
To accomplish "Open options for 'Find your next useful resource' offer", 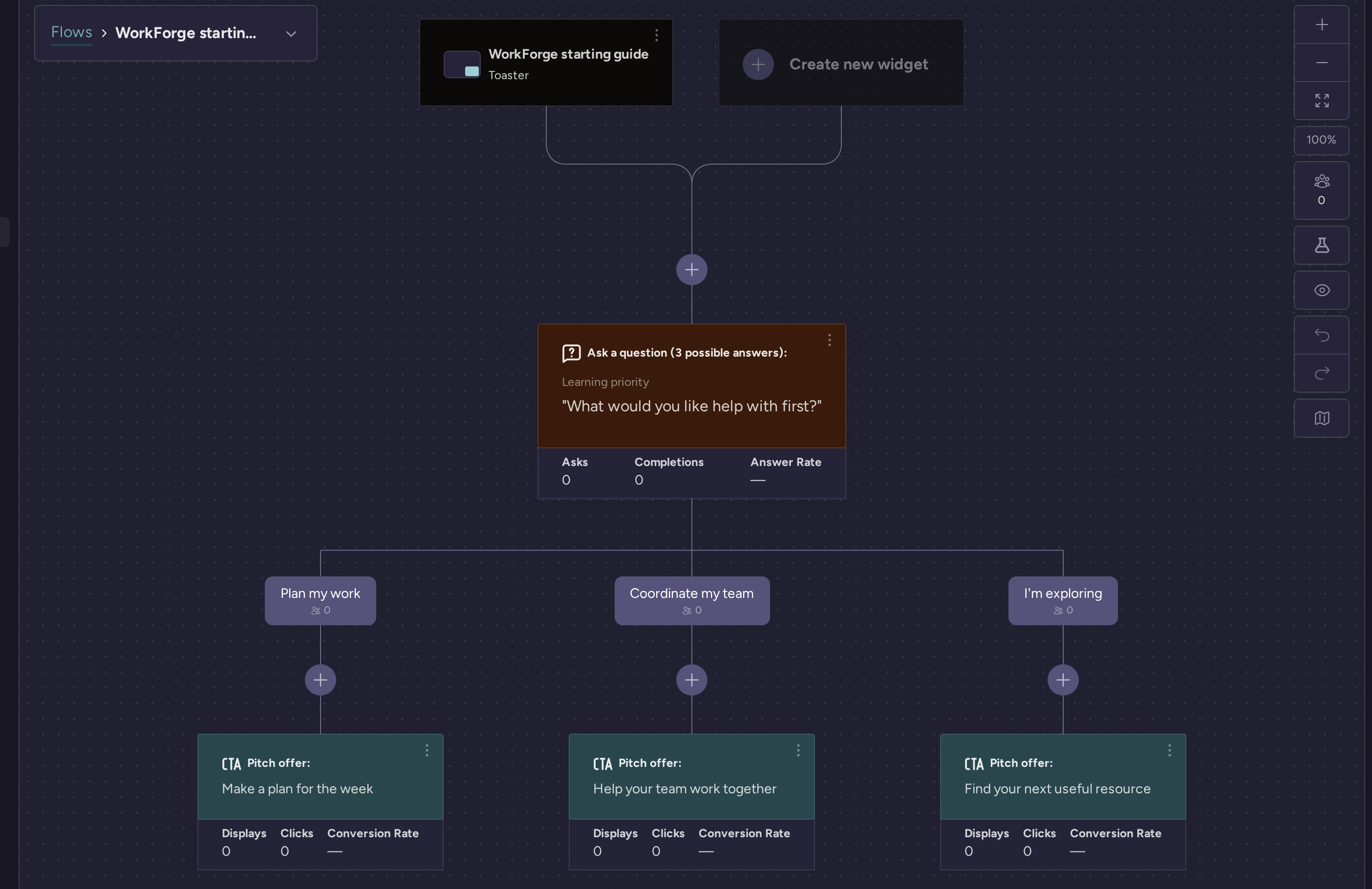I will coord(1169,750).
